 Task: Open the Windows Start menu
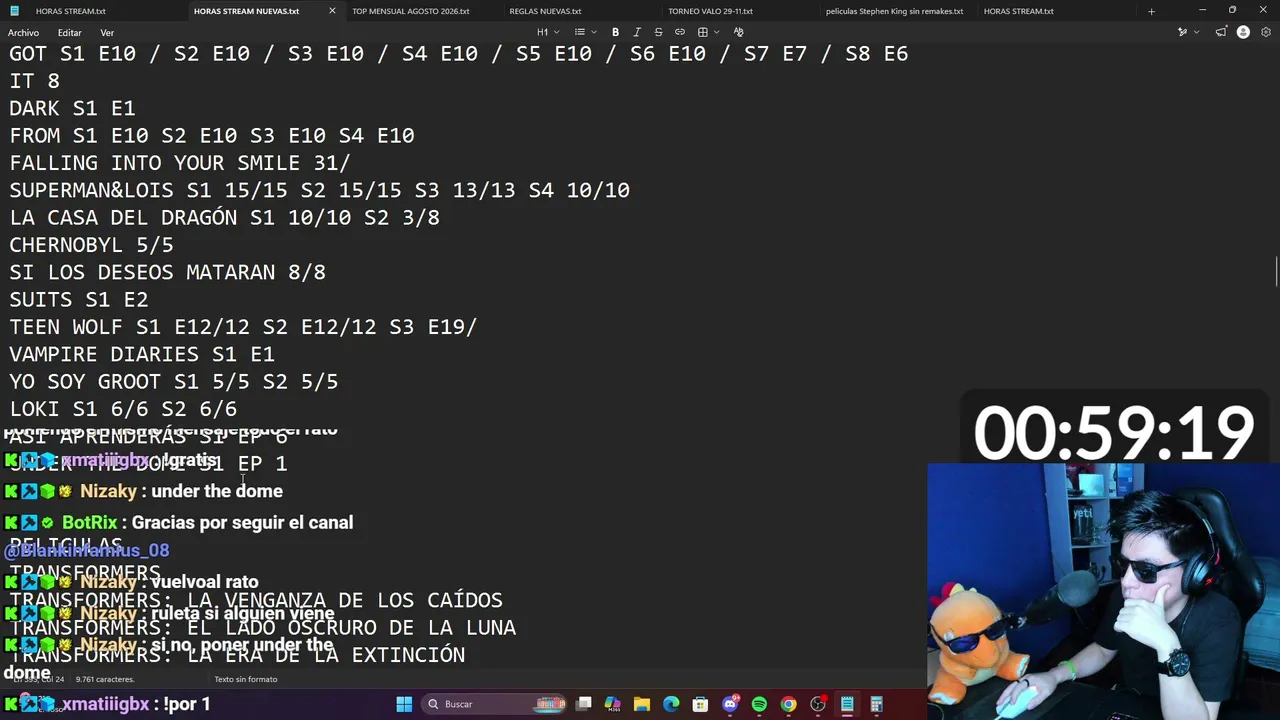click(404, 704)
